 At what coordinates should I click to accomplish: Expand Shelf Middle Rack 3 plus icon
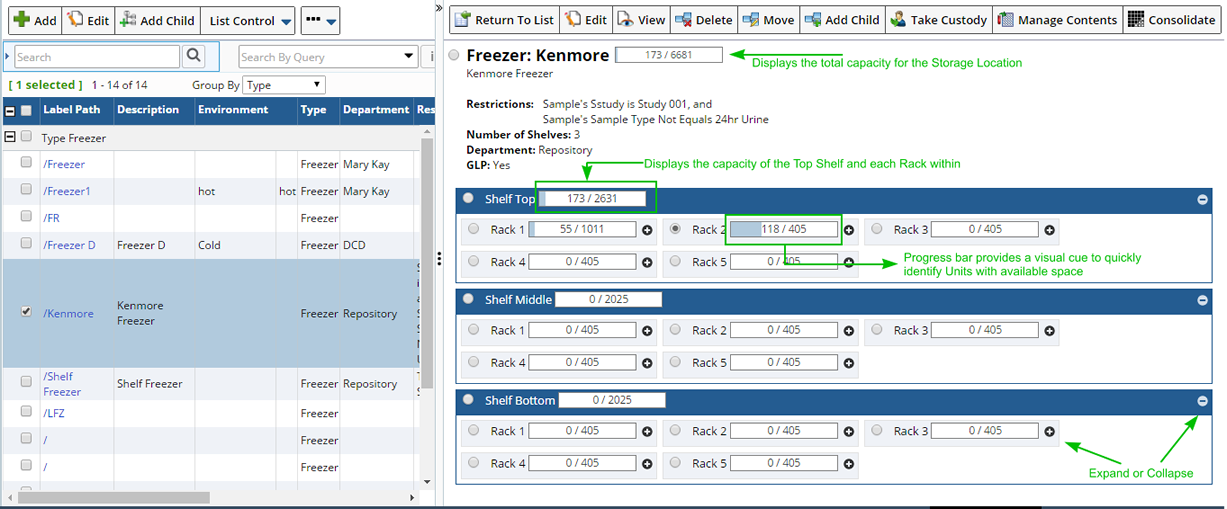point(1050,330)
